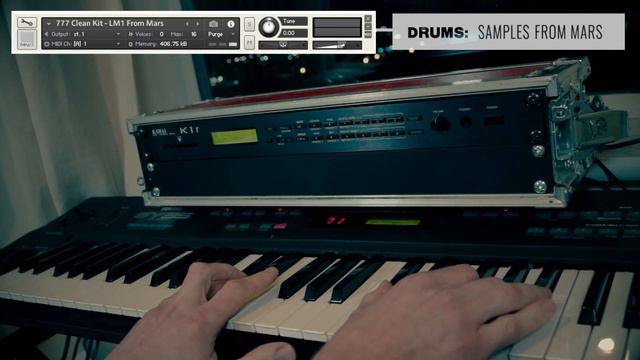The width and height of the screenshot is (640, 360).
Task: Click the Tune knob
Action: 268,27
